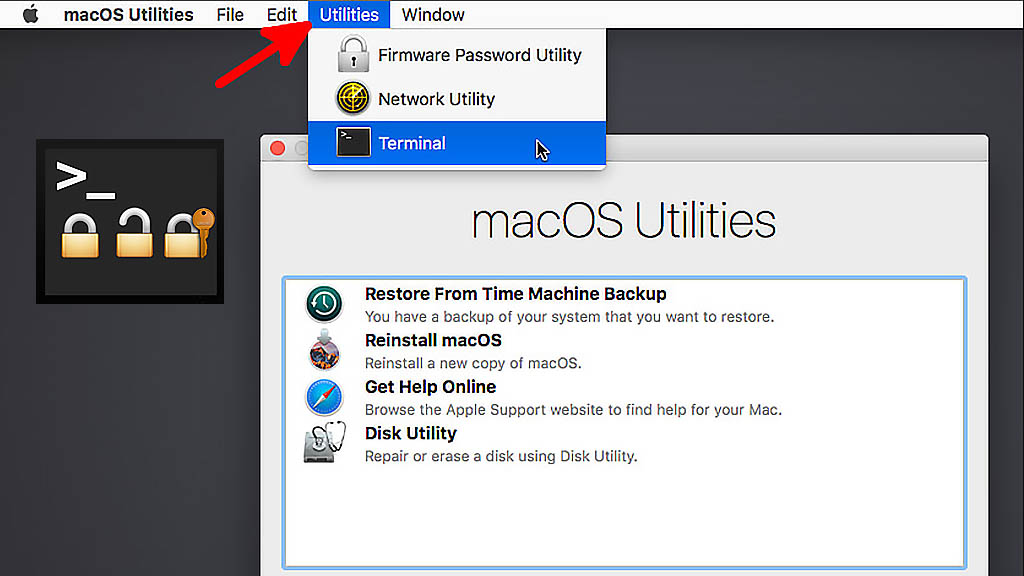Open the Apple logo menu
The image size is (1024, 576).
click(x=31, y=14)
